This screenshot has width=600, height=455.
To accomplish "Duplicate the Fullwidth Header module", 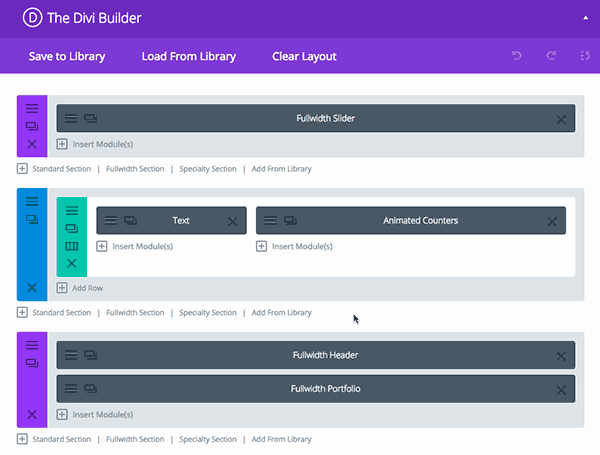I will (x=91, y=356).
